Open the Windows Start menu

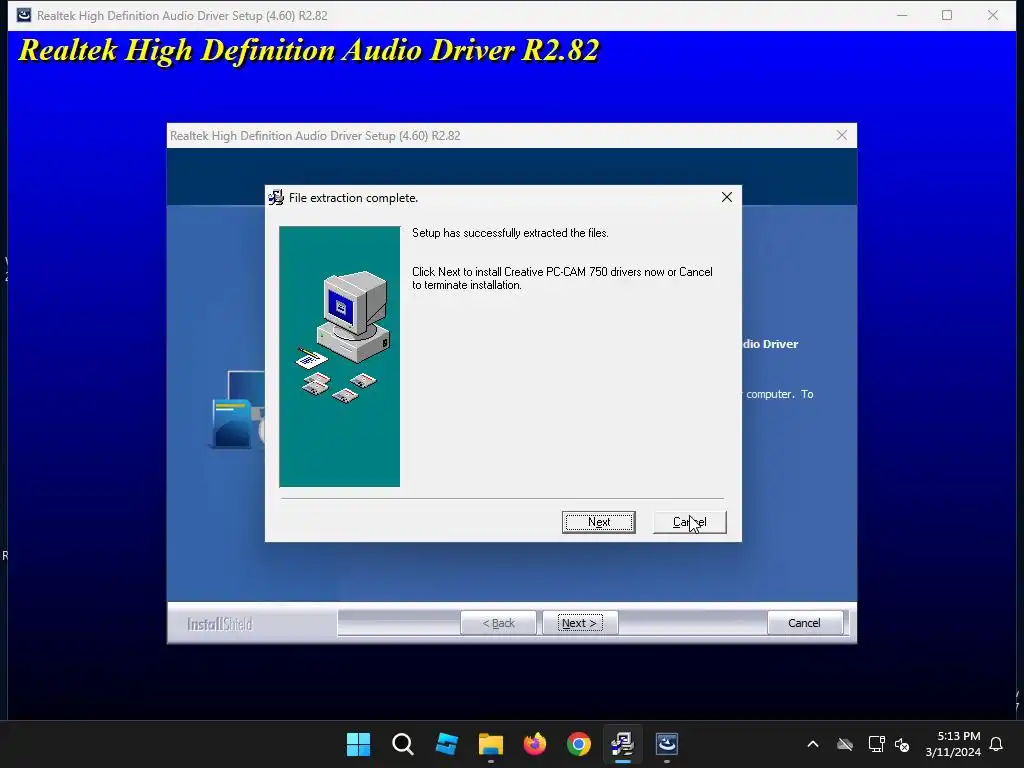tap(359, 744)
